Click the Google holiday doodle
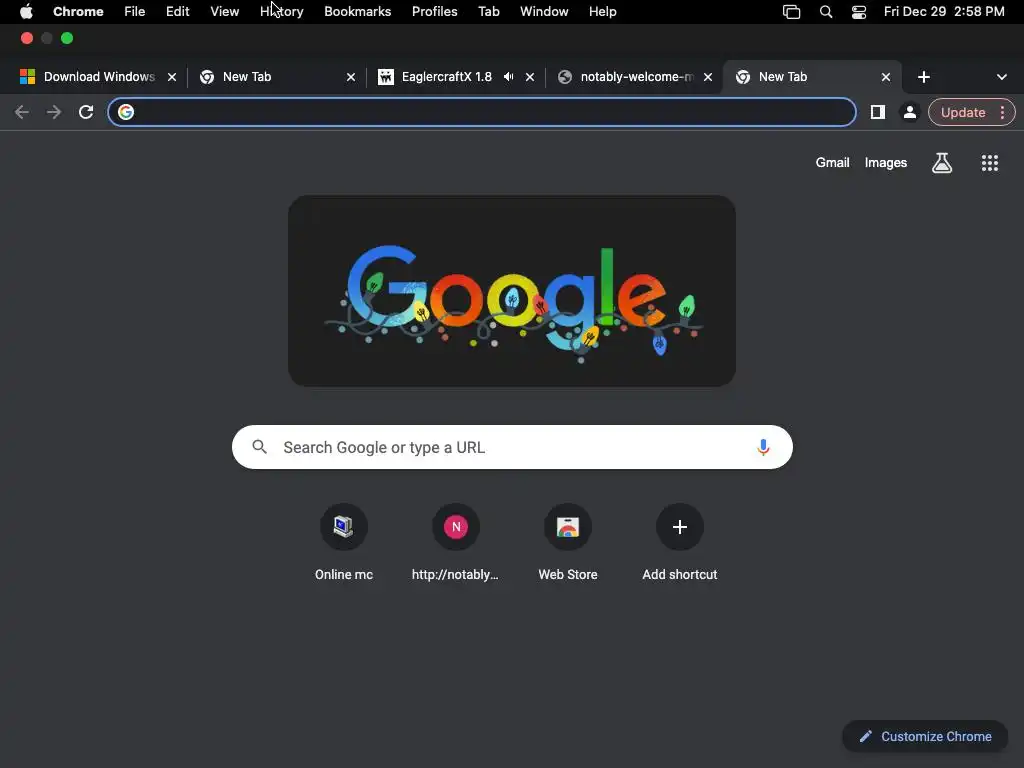The width and height of the screenshot is (1024, 768). click(512, 291)
